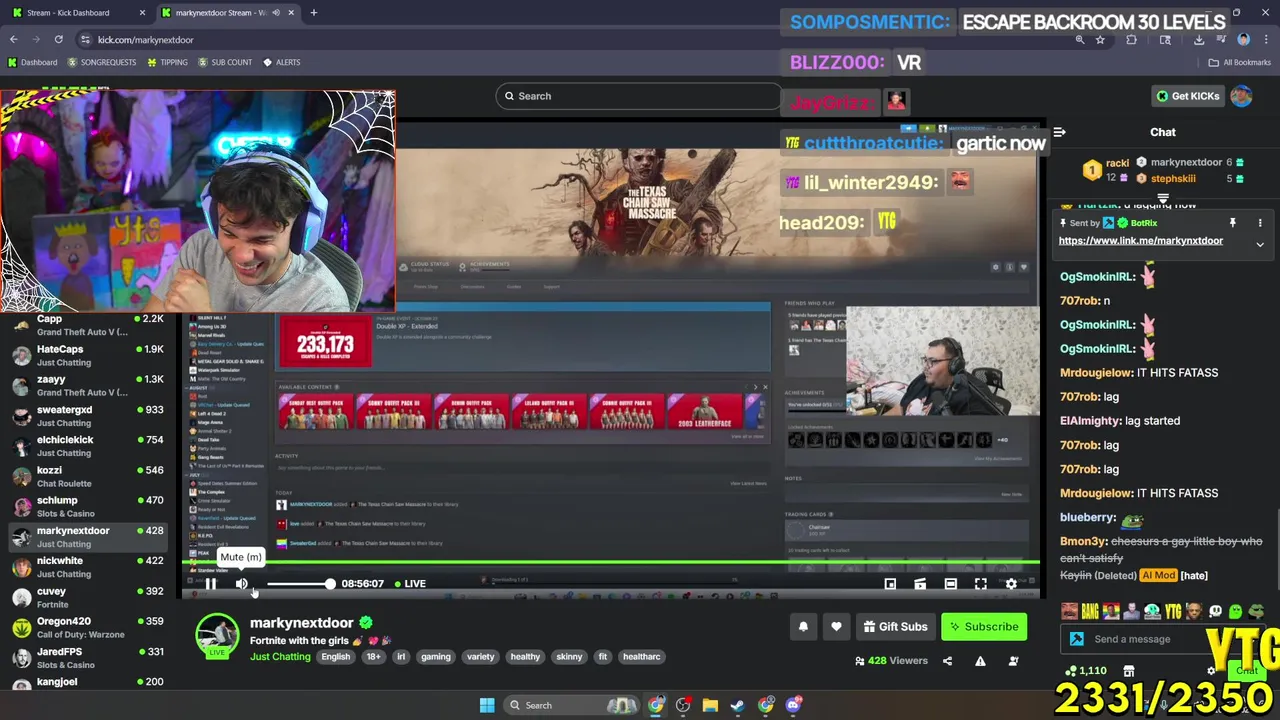Open the channel points shop icon
The image size is (1280, 720).
point(1129,671)
